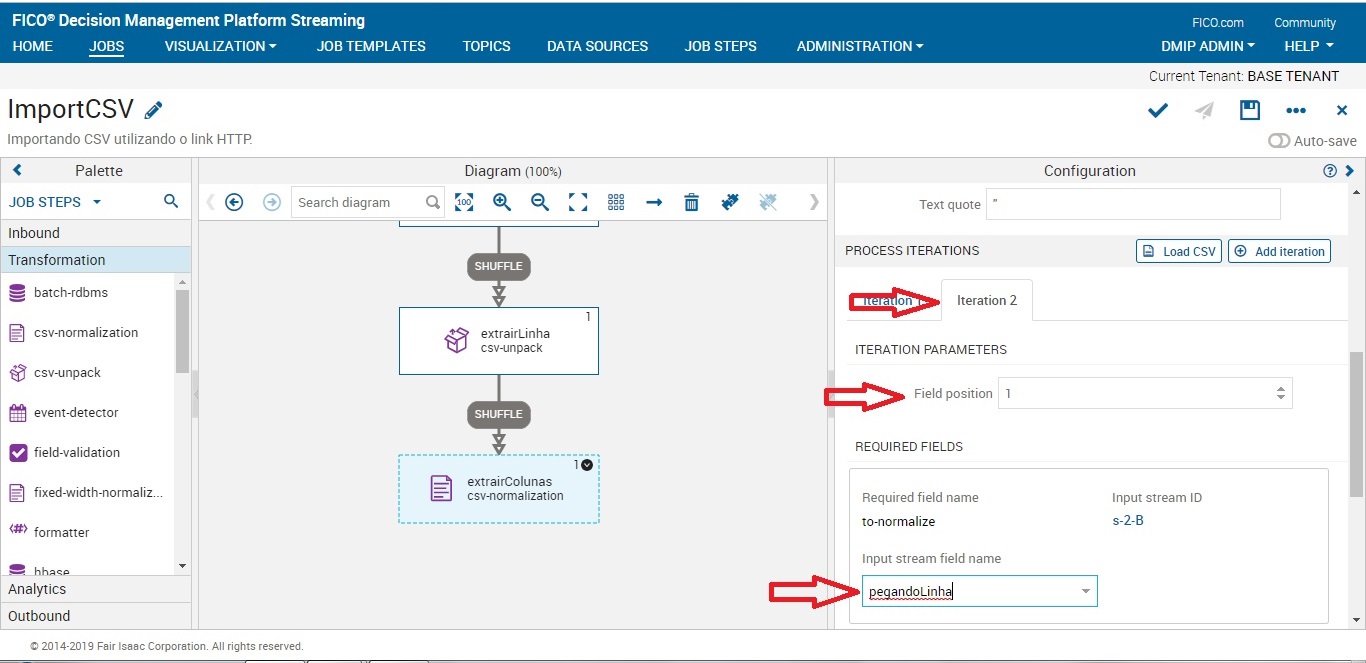
Task: Click the save floppy disk icon
Action: pos(1249,110)
